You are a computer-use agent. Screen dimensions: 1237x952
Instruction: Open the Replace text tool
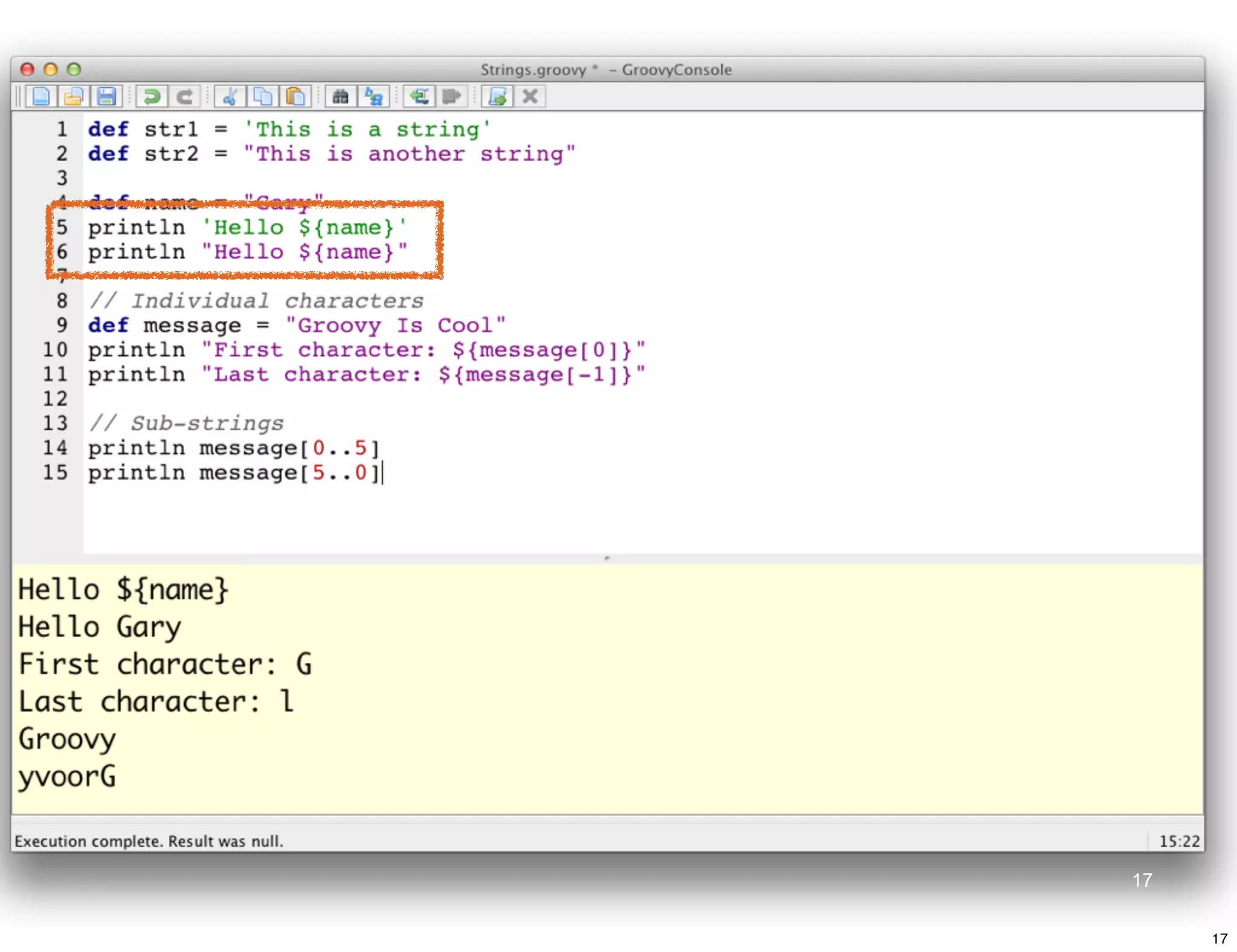click(x=373, y=97)
